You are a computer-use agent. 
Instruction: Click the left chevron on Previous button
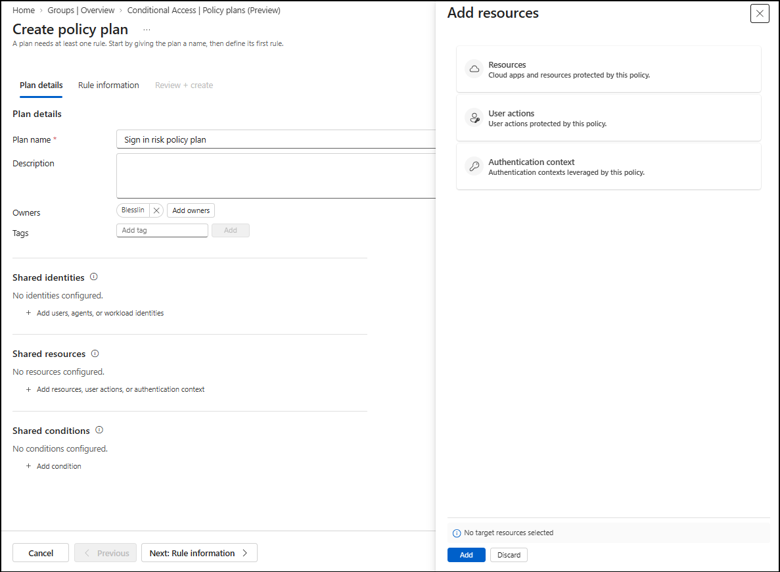(87, 553)
